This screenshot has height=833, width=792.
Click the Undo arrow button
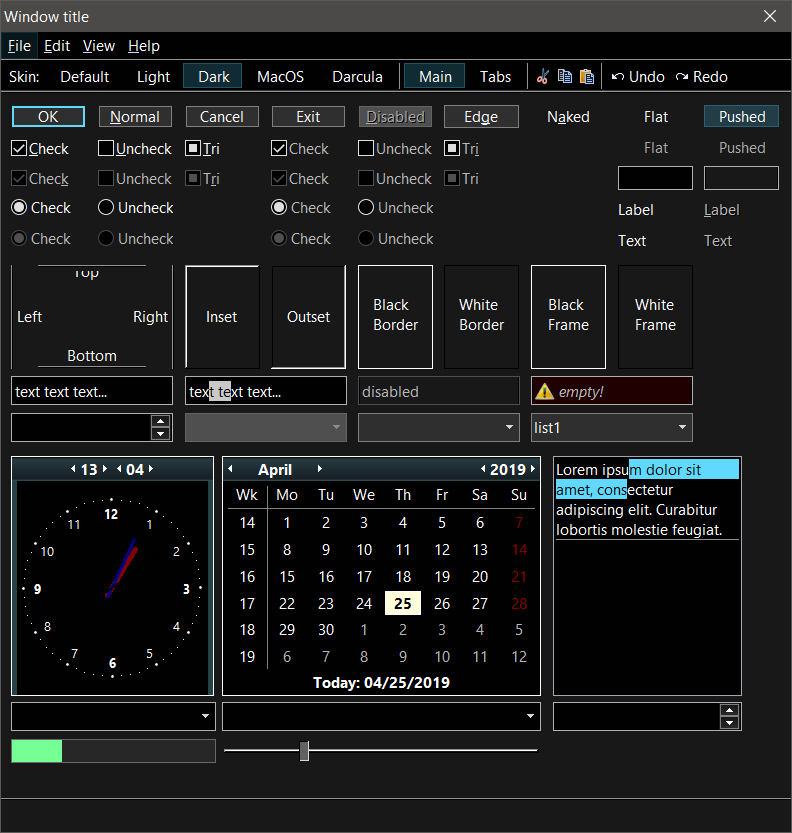click(638, 77)
